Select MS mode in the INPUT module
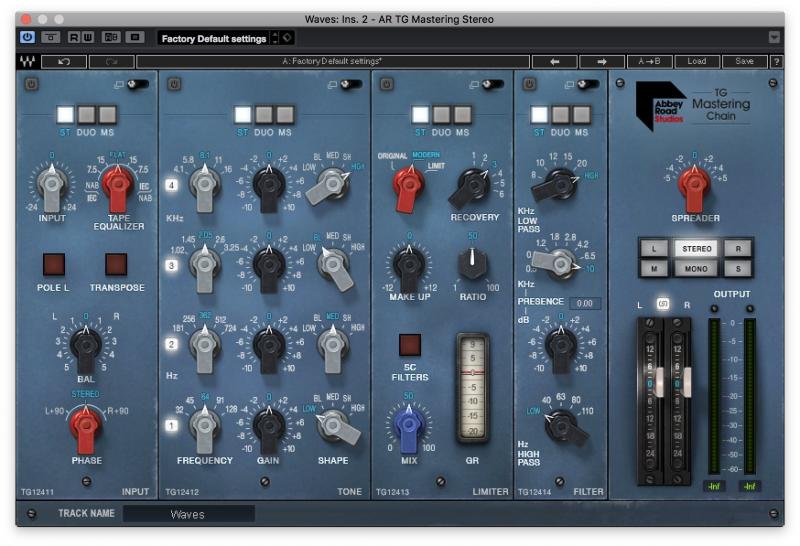800x546 pixels. (x=108, y=115)
